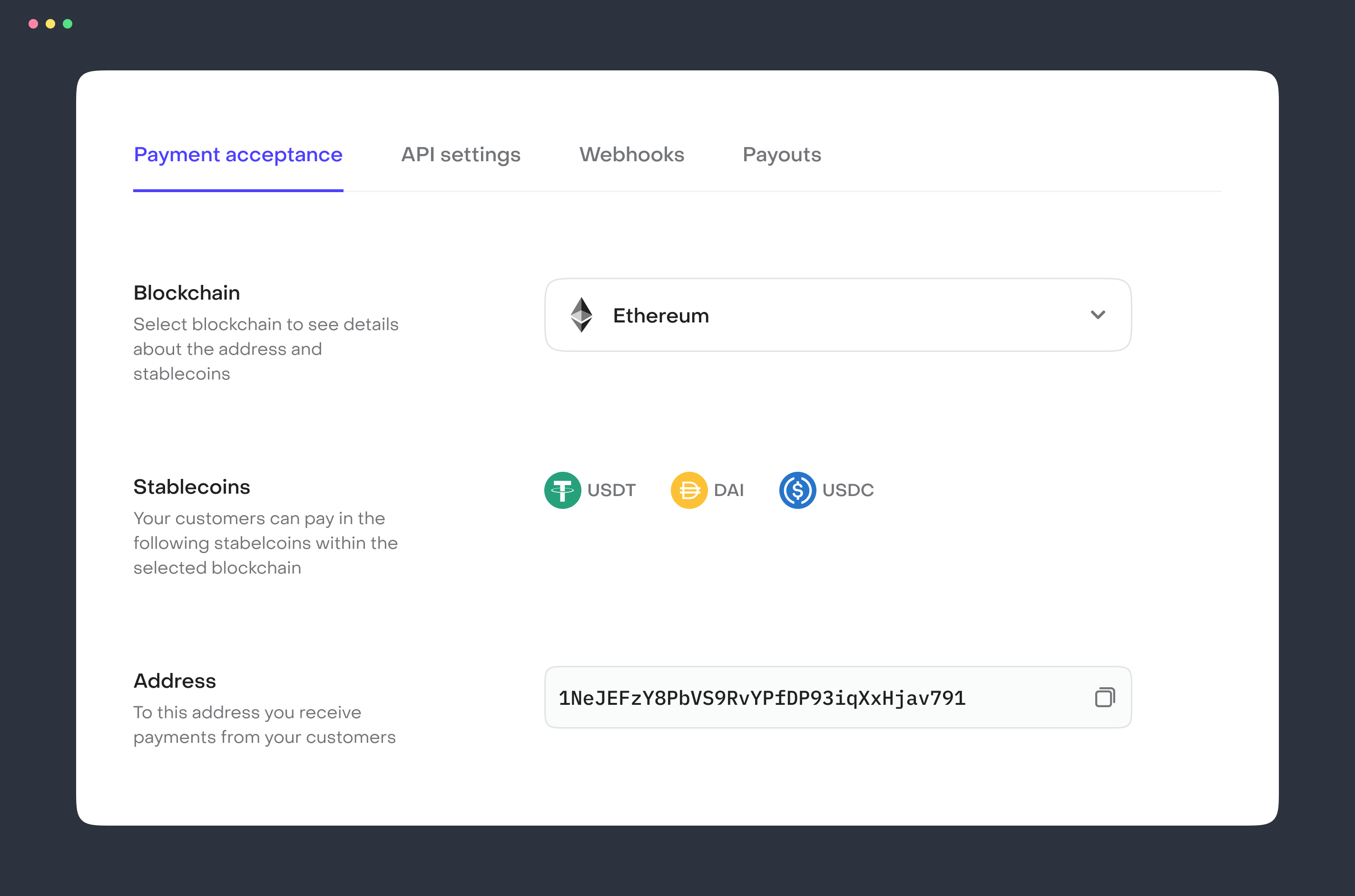The height and width of the screenshot is (896, 1355).
Task: Click the USDT Tether coin icon
Action: click(562, 490)
